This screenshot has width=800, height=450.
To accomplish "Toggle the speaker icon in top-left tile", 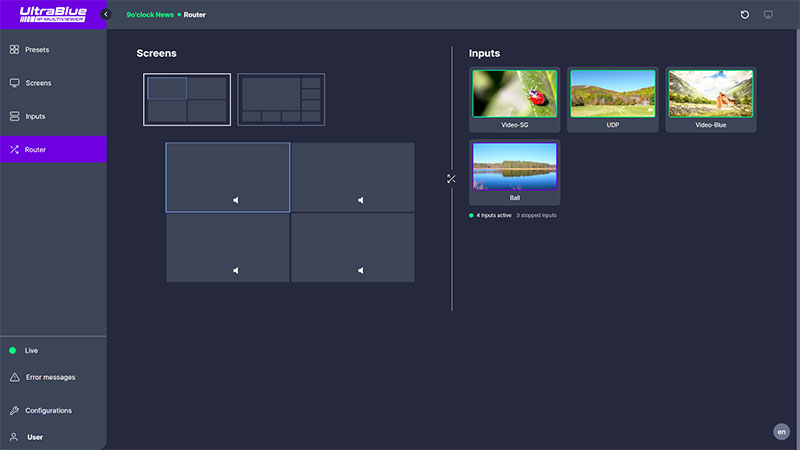I will pyautogui.click(x=235, y=200).
